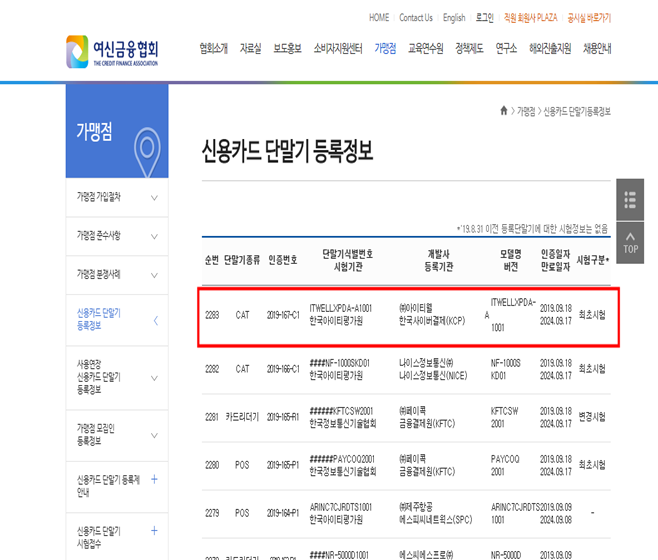Image resolution: width=658 pixels, height=560 pixels.
Task: Open 연구소 menu
Action: coord(506,49)
